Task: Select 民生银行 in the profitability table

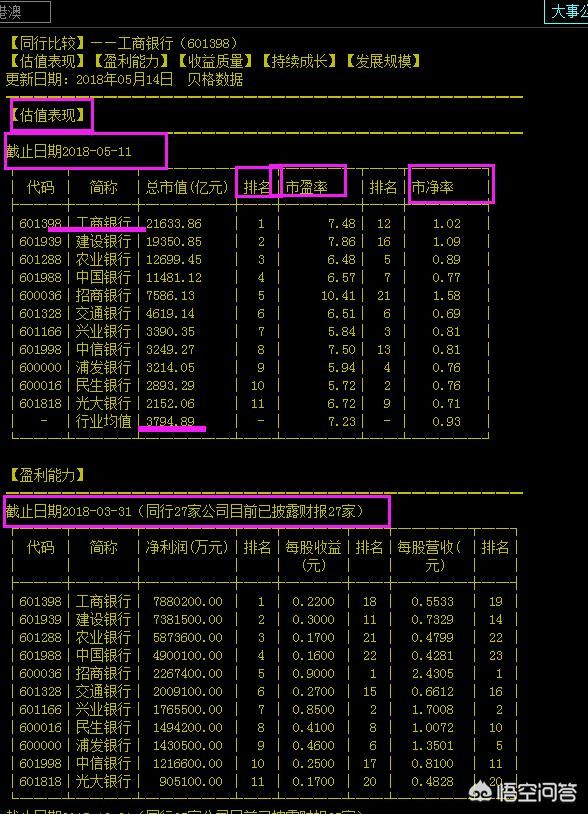Action: 103,727
